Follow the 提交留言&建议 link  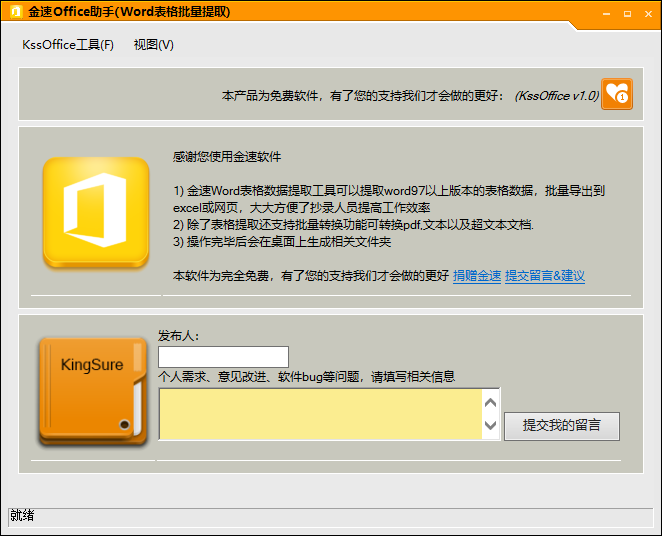coord(545,276)
